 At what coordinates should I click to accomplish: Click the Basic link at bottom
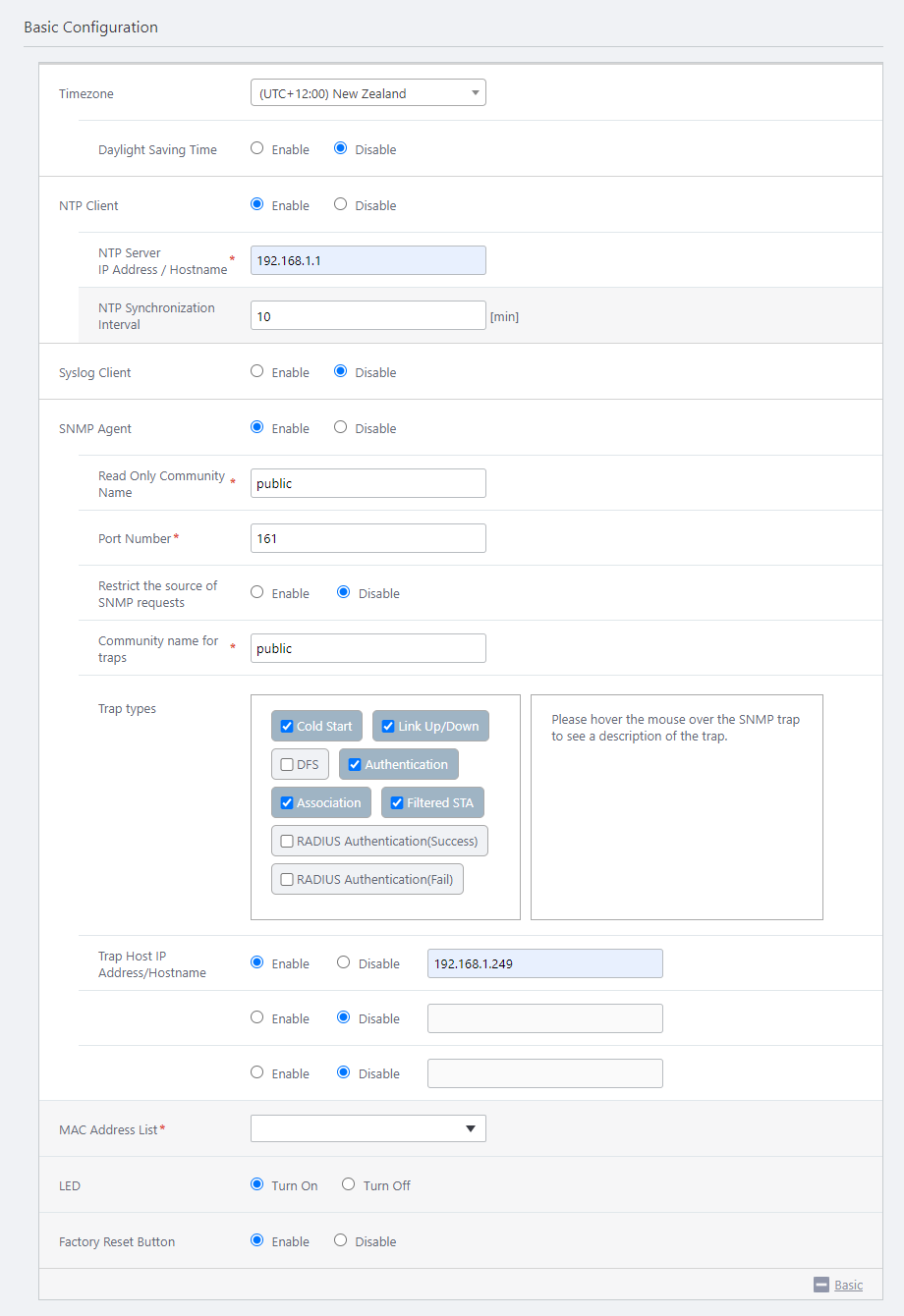pos(848,1285)
